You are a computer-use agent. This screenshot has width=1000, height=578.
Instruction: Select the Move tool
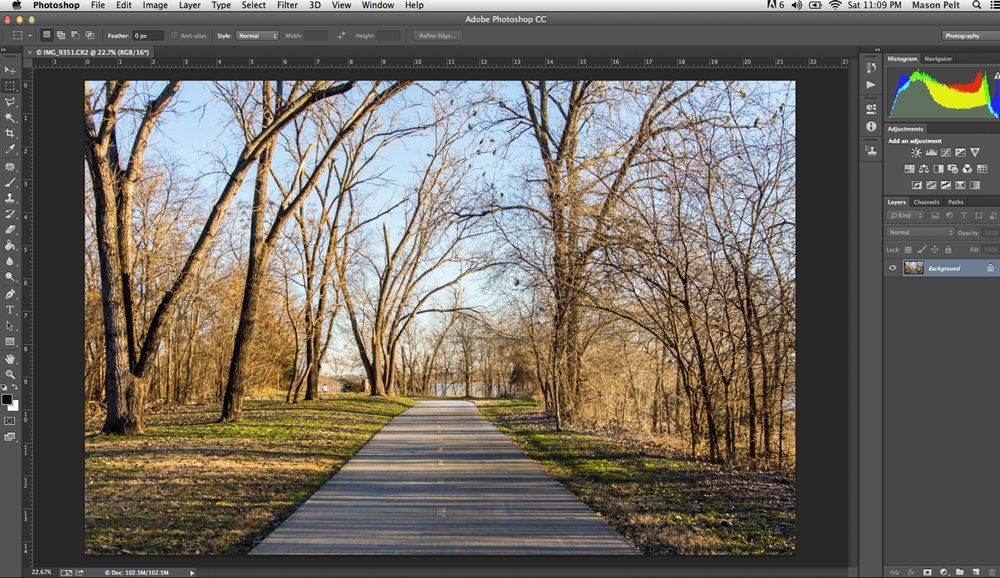[10, 70]
